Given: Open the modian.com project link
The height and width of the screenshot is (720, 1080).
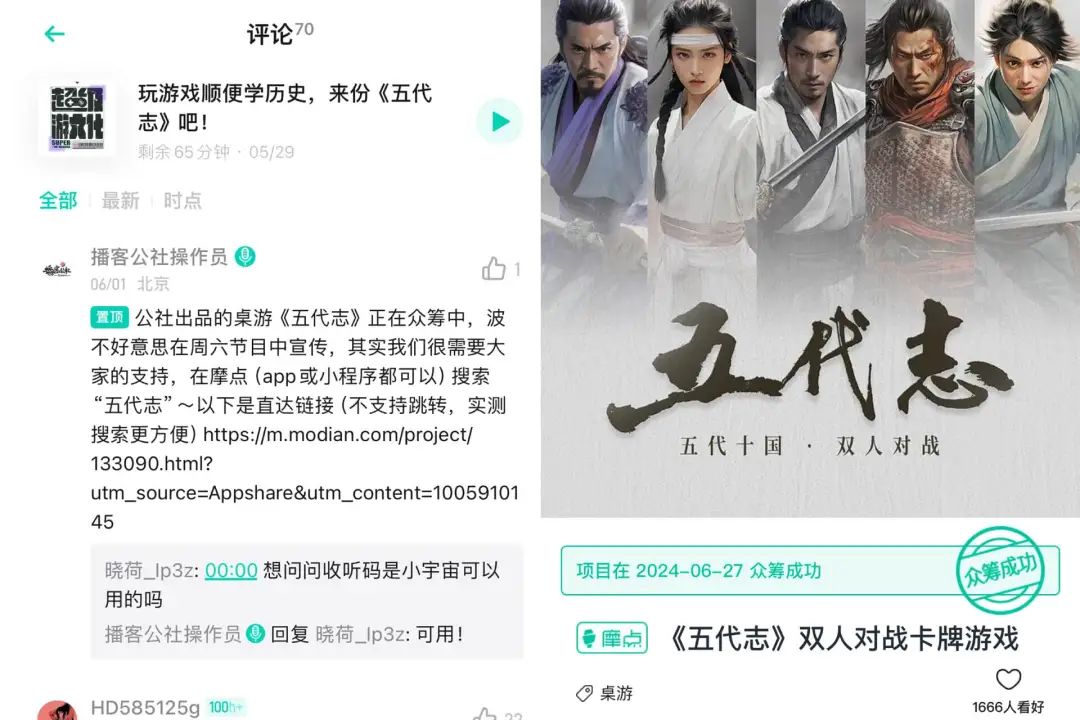Looking at the screenshot, I should pos(304,478).
